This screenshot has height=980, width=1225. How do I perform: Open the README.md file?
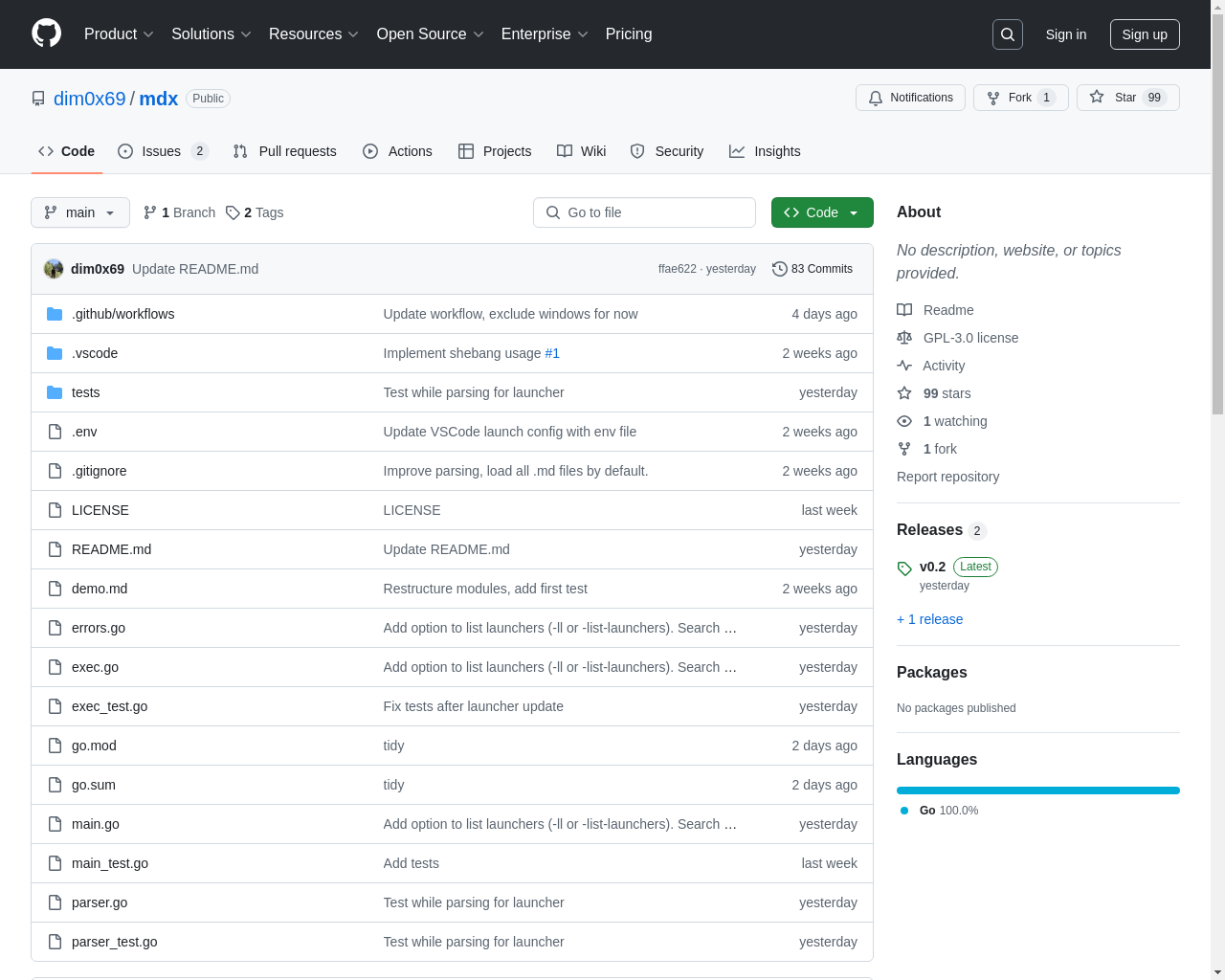tap(111, 549)
